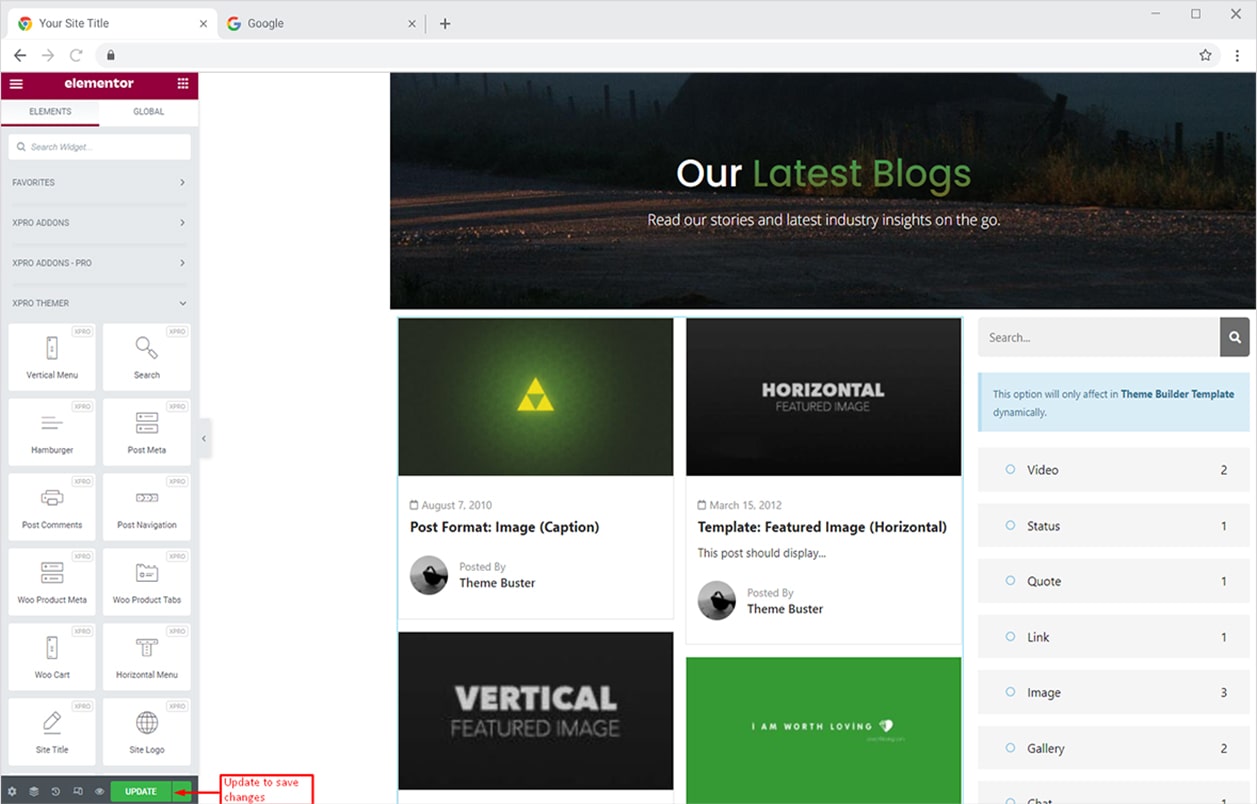Click Theme Buster author under Featured Image (Horizontal) post
1257x804 pixels.
coord(785,609)
